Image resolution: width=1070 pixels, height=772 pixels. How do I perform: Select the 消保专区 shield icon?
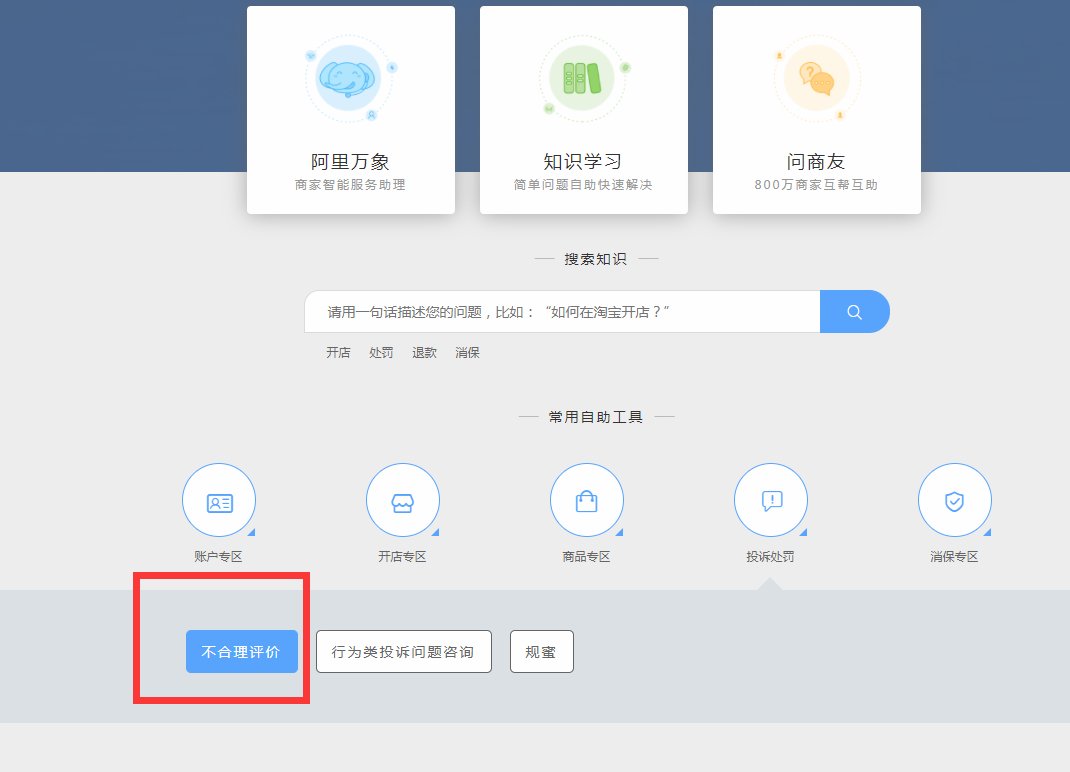(954, 500)
